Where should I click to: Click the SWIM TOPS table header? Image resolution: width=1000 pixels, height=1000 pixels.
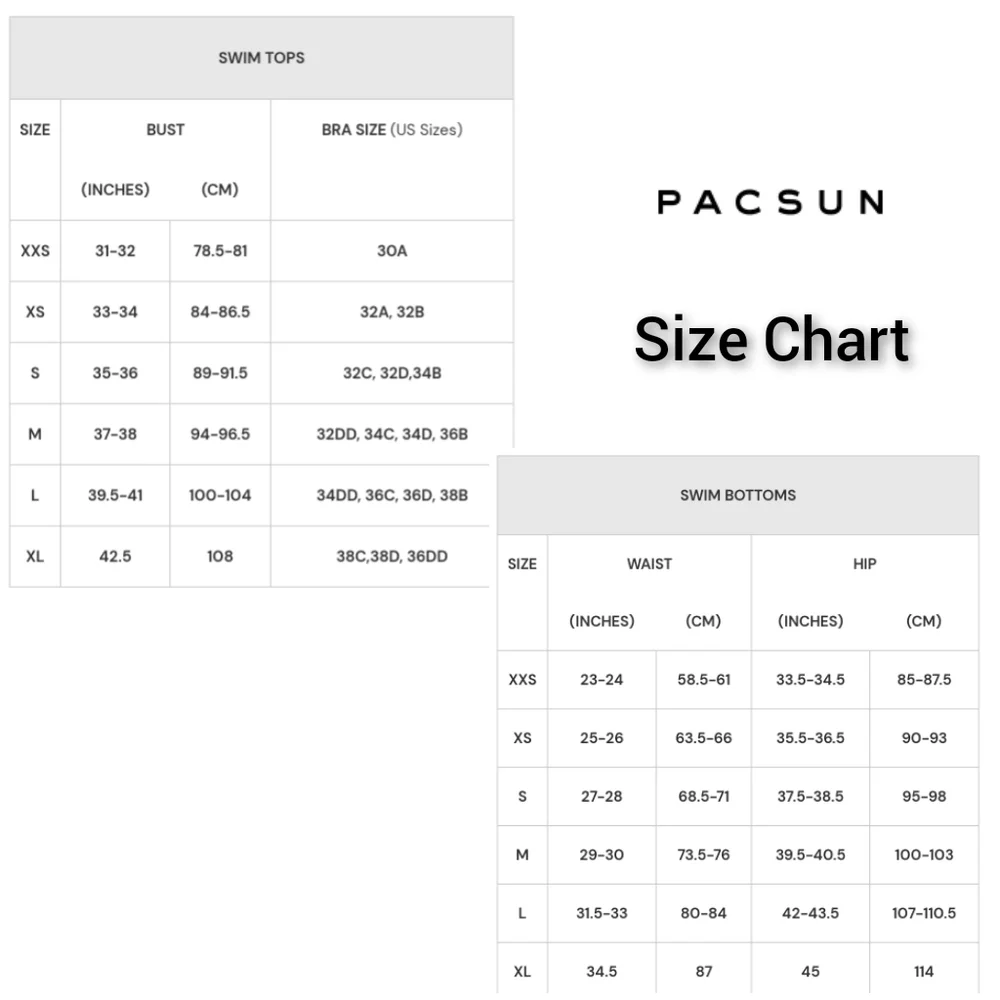(x=261, y=58)
